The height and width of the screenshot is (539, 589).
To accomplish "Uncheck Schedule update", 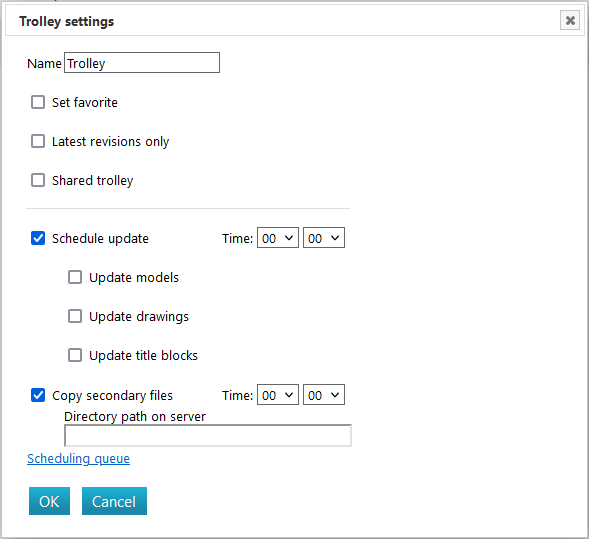I will coord(38,238).
